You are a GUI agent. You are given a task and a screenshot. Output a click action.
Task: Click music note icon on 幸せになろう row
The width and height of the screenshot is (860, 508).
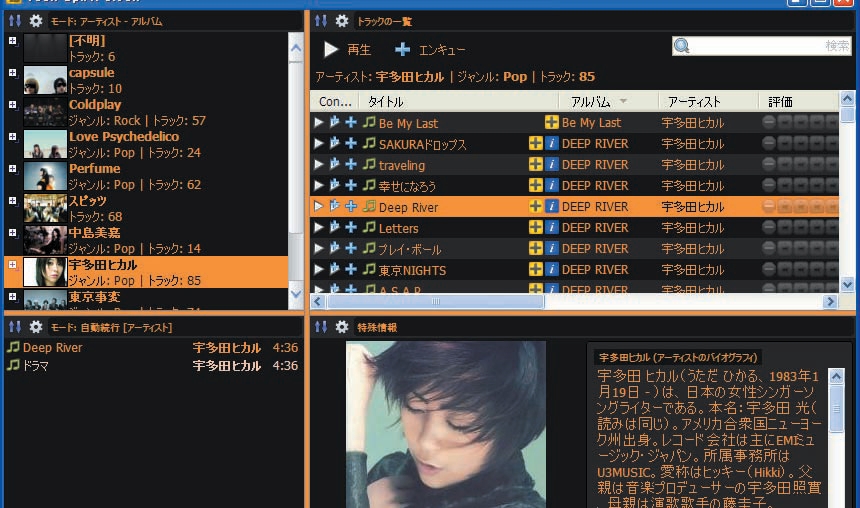[369, 185]
